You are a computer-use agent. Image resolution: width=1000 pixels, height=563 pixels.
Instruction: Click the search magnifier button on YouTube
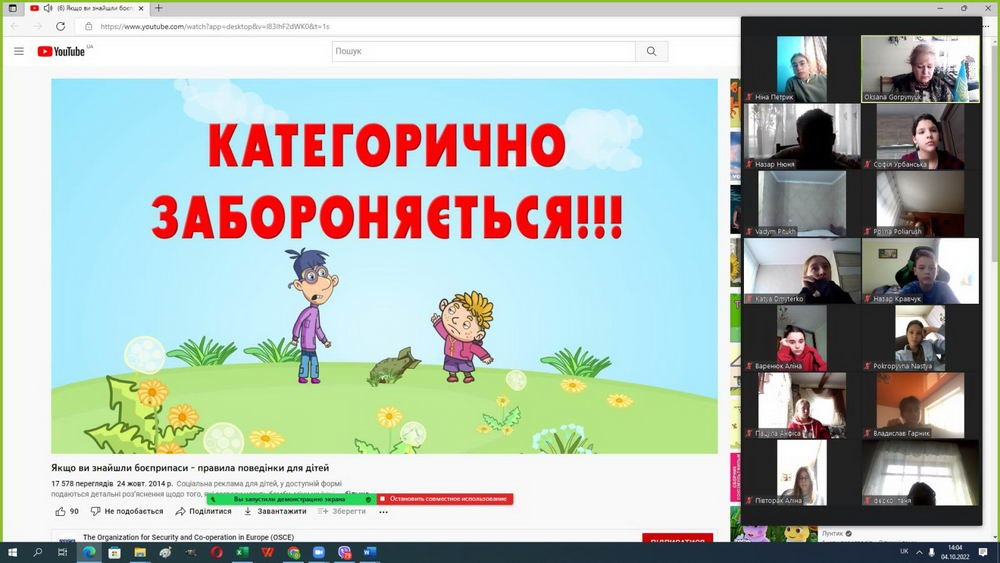coord(652,51)
